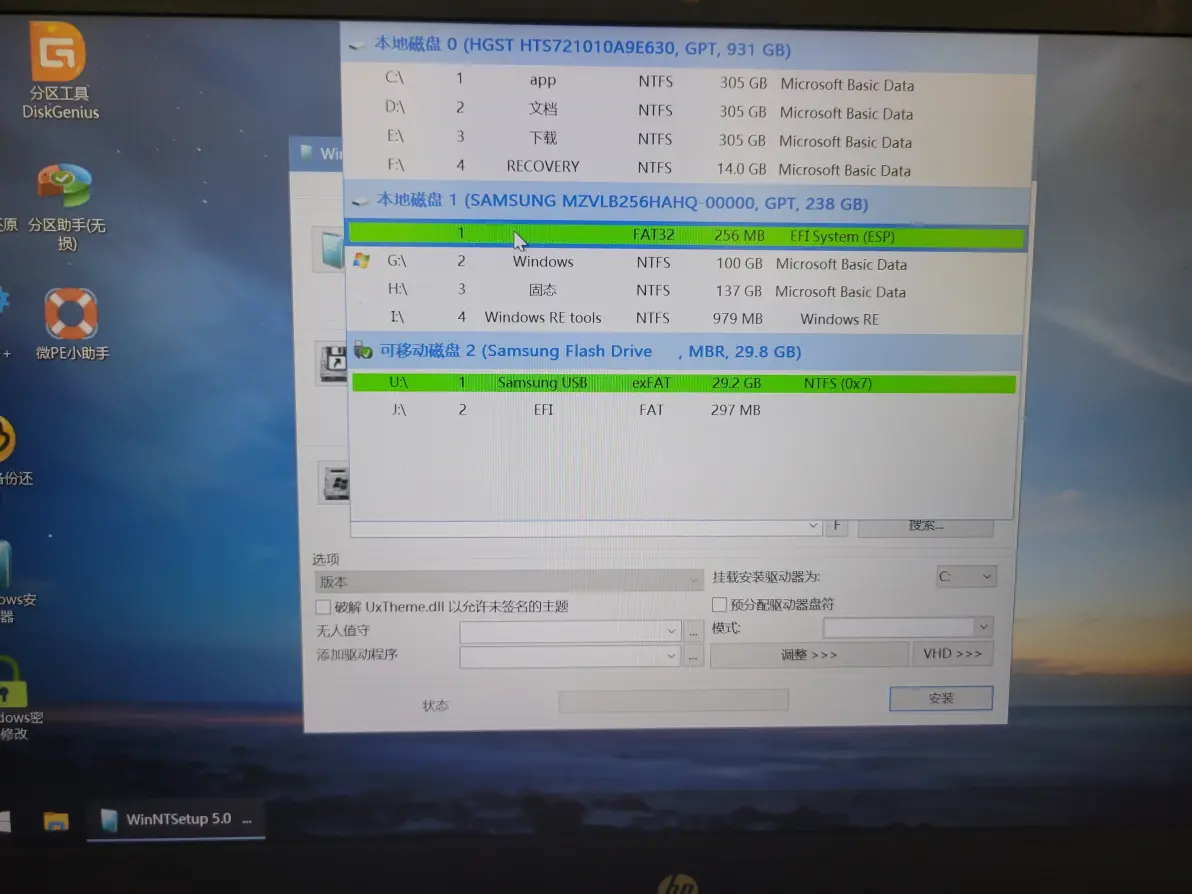Click the removable disk 2 drive icon
This screenshot has height=894, width=1192.
tap(363, 350)
